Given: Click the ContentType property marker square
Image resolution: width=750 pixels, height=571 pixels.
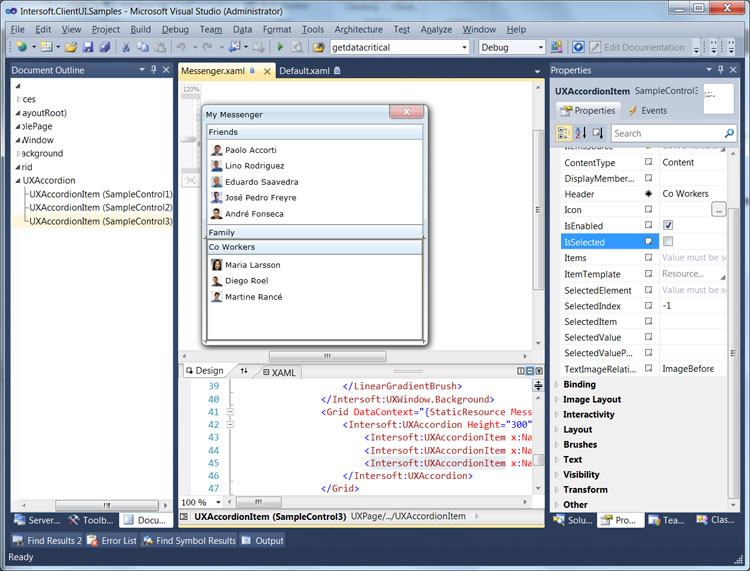Looking at the screenshot, I should (649, 162).
